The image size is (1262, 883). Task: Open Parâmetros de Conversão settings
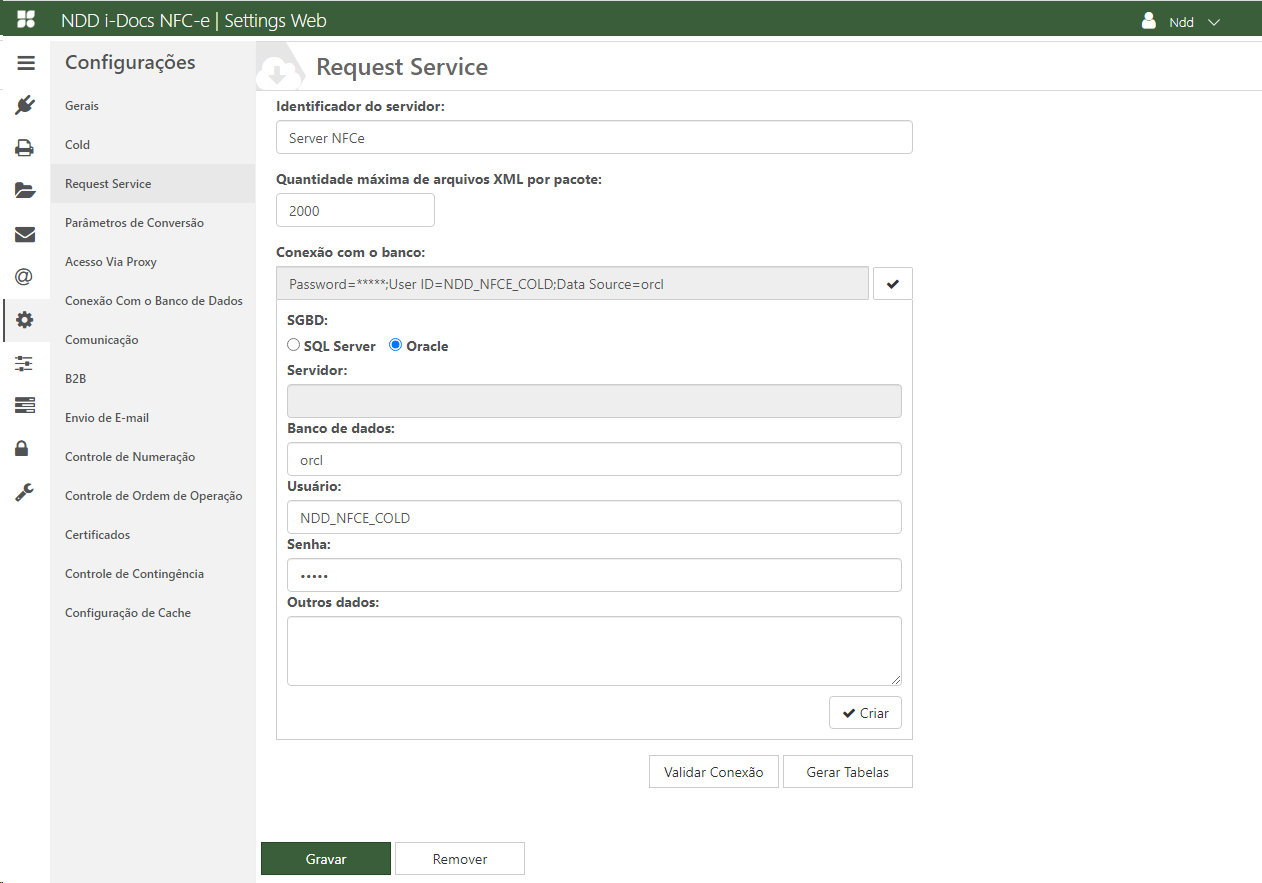pyautogui.click(x=134, y=223)
